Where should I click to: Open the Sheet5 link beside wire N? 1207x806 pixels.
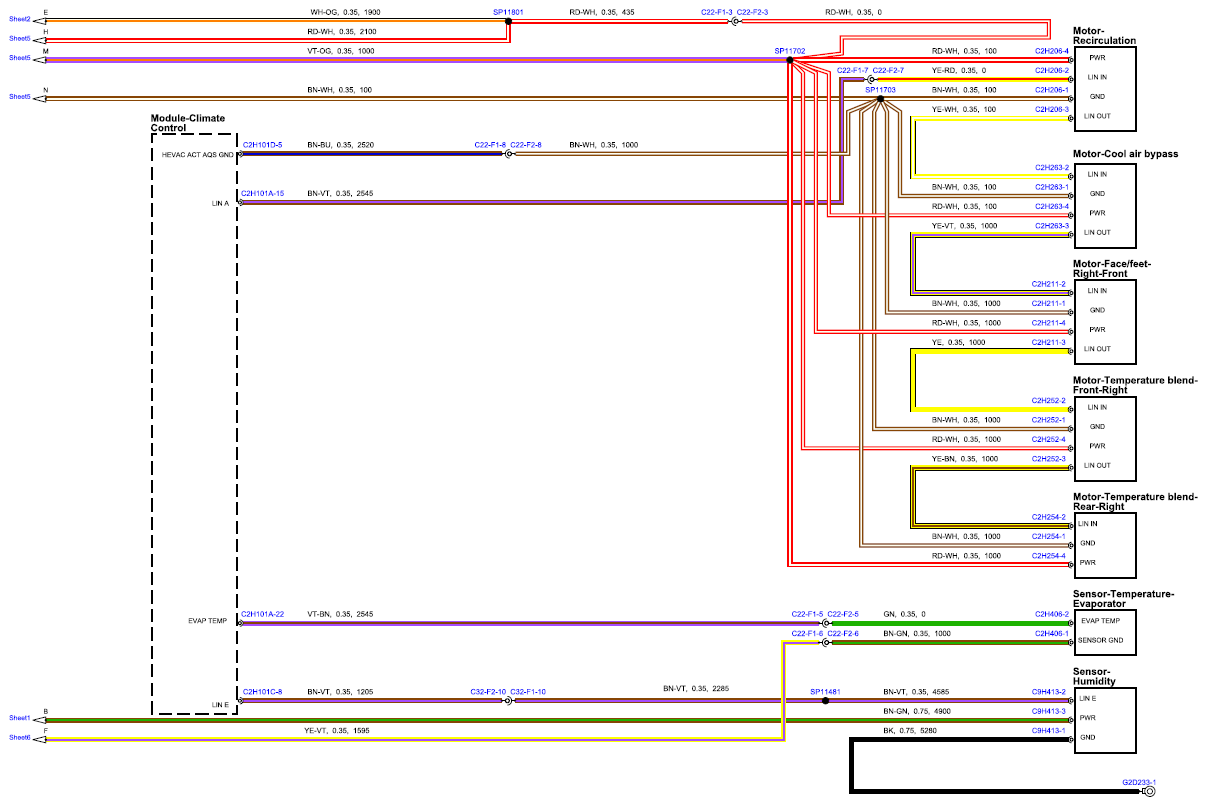pos(20,97)
